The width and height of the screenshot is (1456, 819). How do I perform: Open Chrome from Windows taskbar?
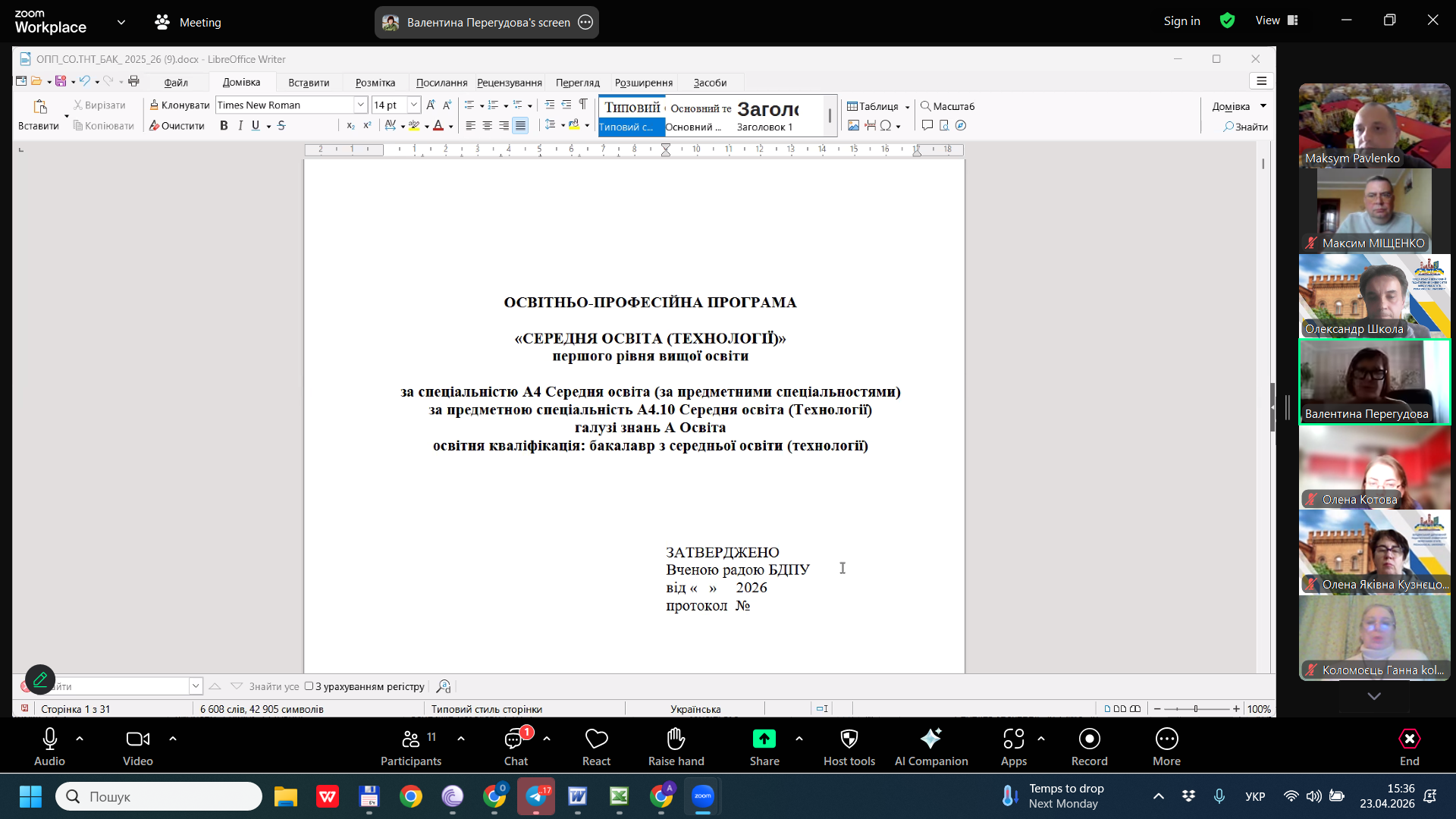click(x=411, y=797)
